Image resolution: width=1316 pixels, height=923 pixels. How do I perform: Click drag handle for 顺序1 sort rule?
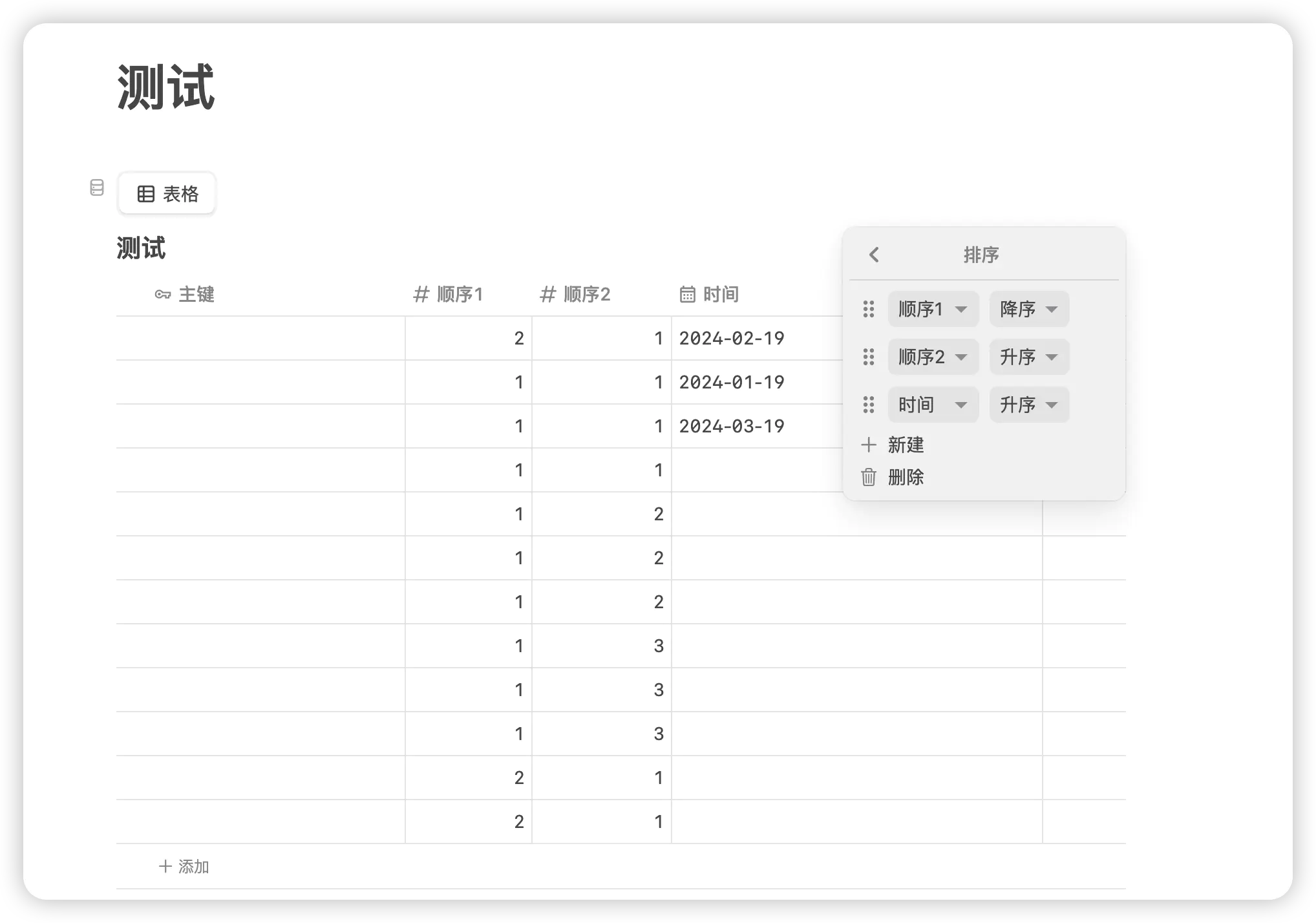click(869, 309)
